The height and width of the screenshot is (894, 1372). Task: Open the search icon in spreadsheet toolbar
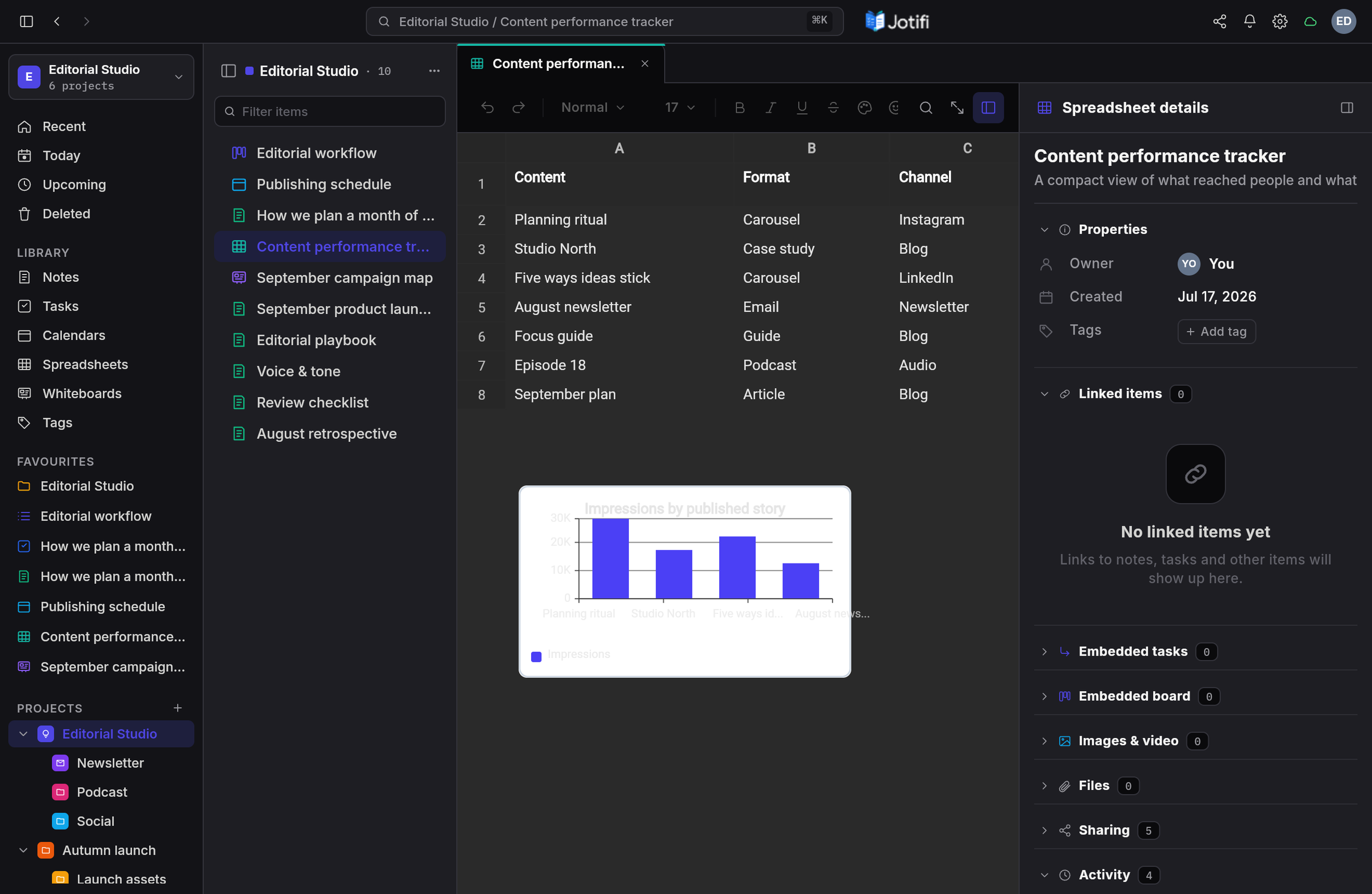[x=925, y=108]
